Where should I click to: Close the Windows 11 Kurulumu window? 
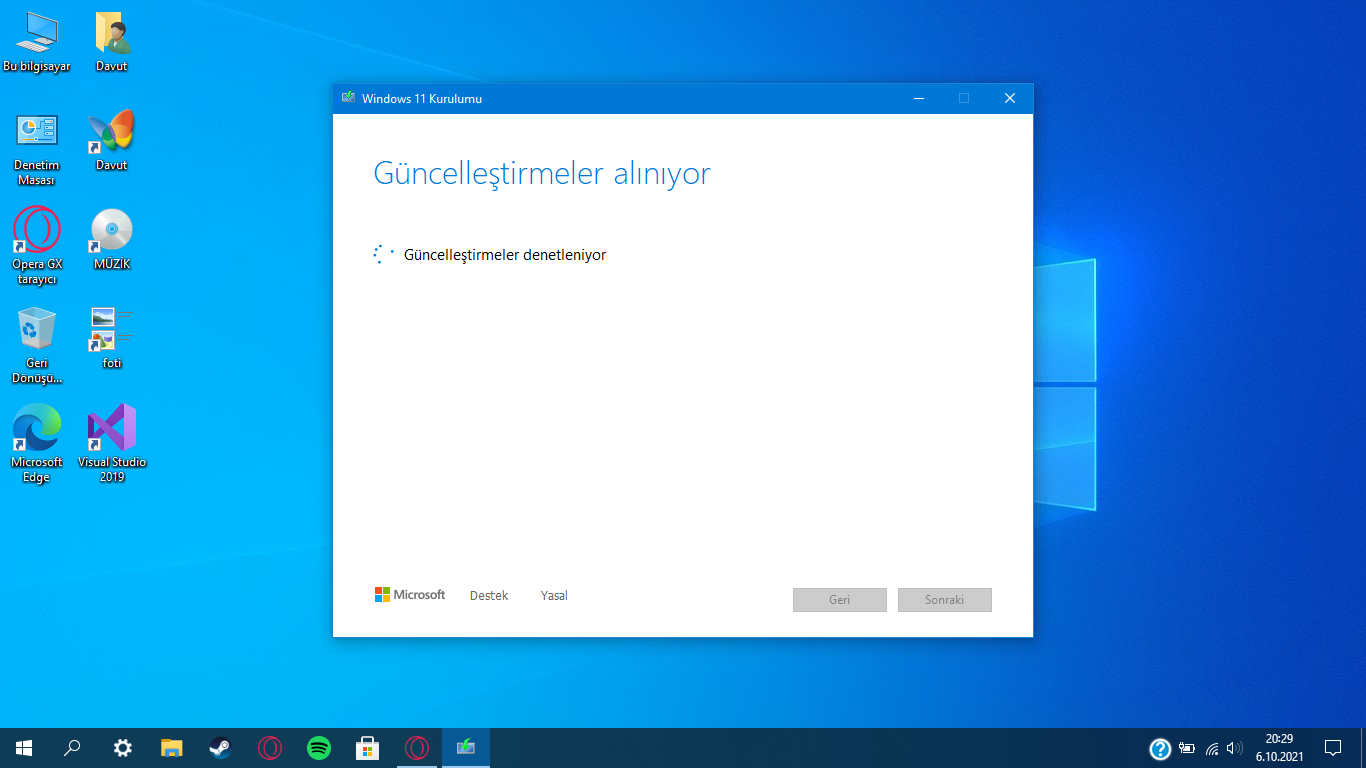coord(1010,98)
